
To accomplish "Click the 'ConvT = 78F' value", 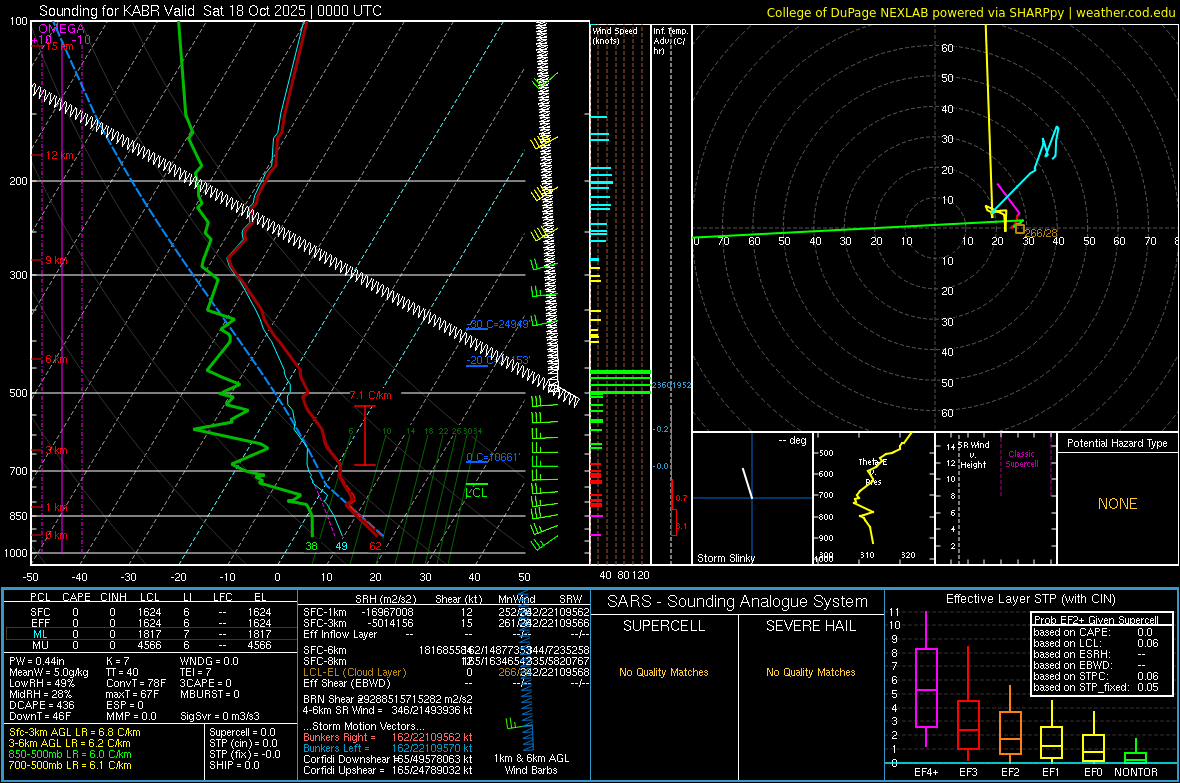I will [x=136, y=684].
